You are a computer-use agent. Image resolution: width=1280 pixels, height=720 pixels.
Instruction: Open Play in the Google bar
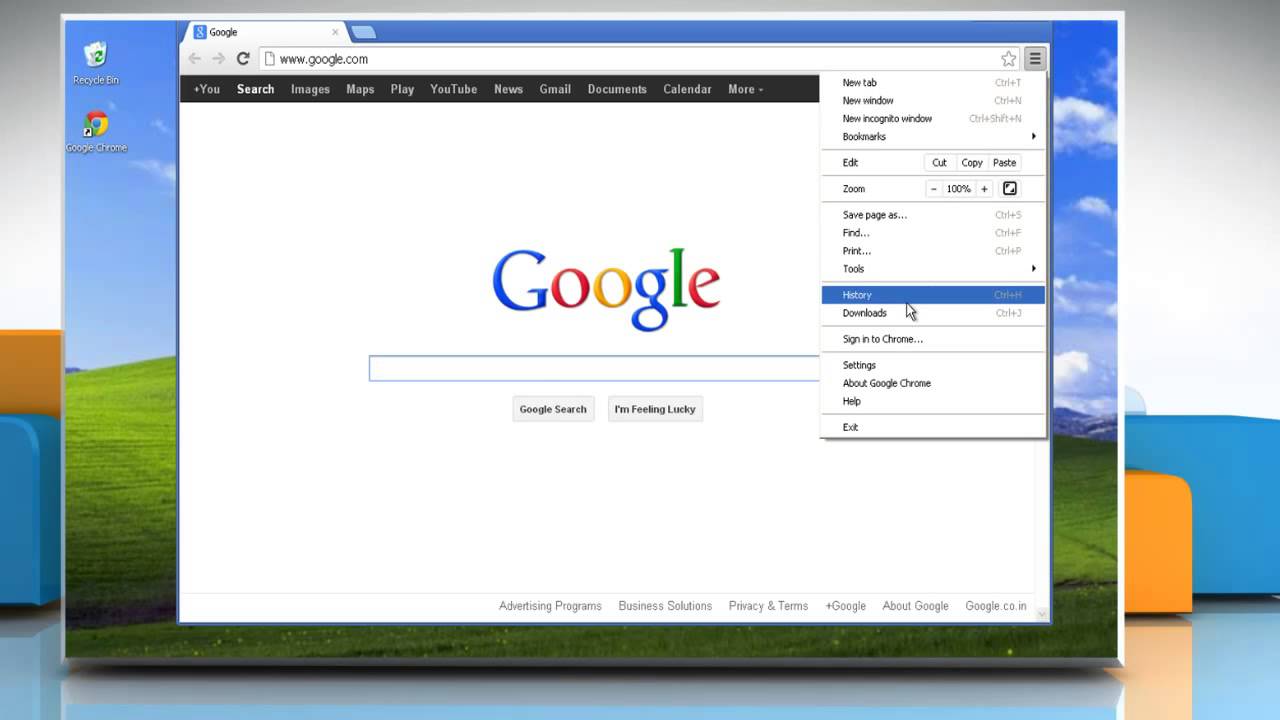click(x=402, y=89)
